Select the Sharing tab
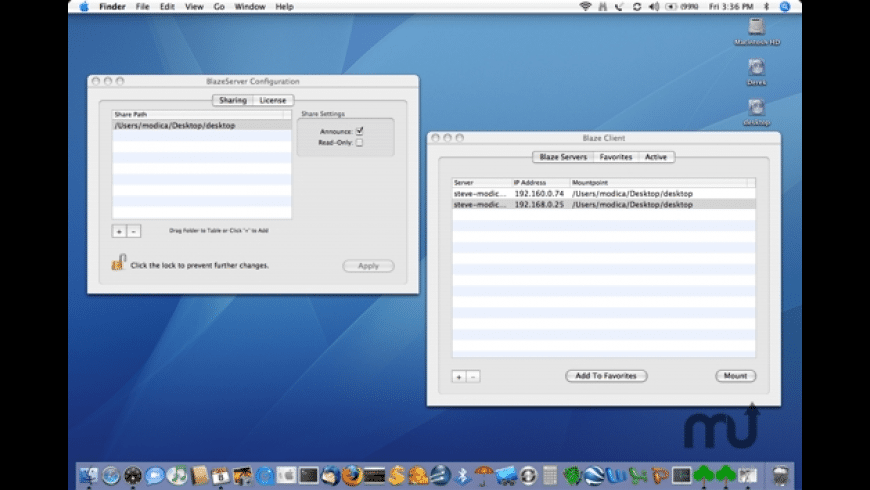Image resolution: width=870 pixels, height=490 pixels. point(232,100)
